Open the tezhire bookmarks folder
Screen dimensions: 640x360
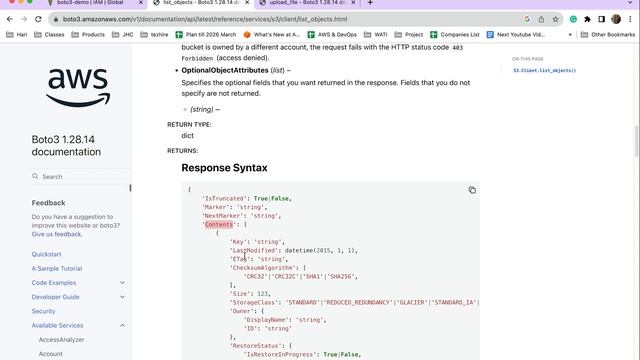point(154,35)
